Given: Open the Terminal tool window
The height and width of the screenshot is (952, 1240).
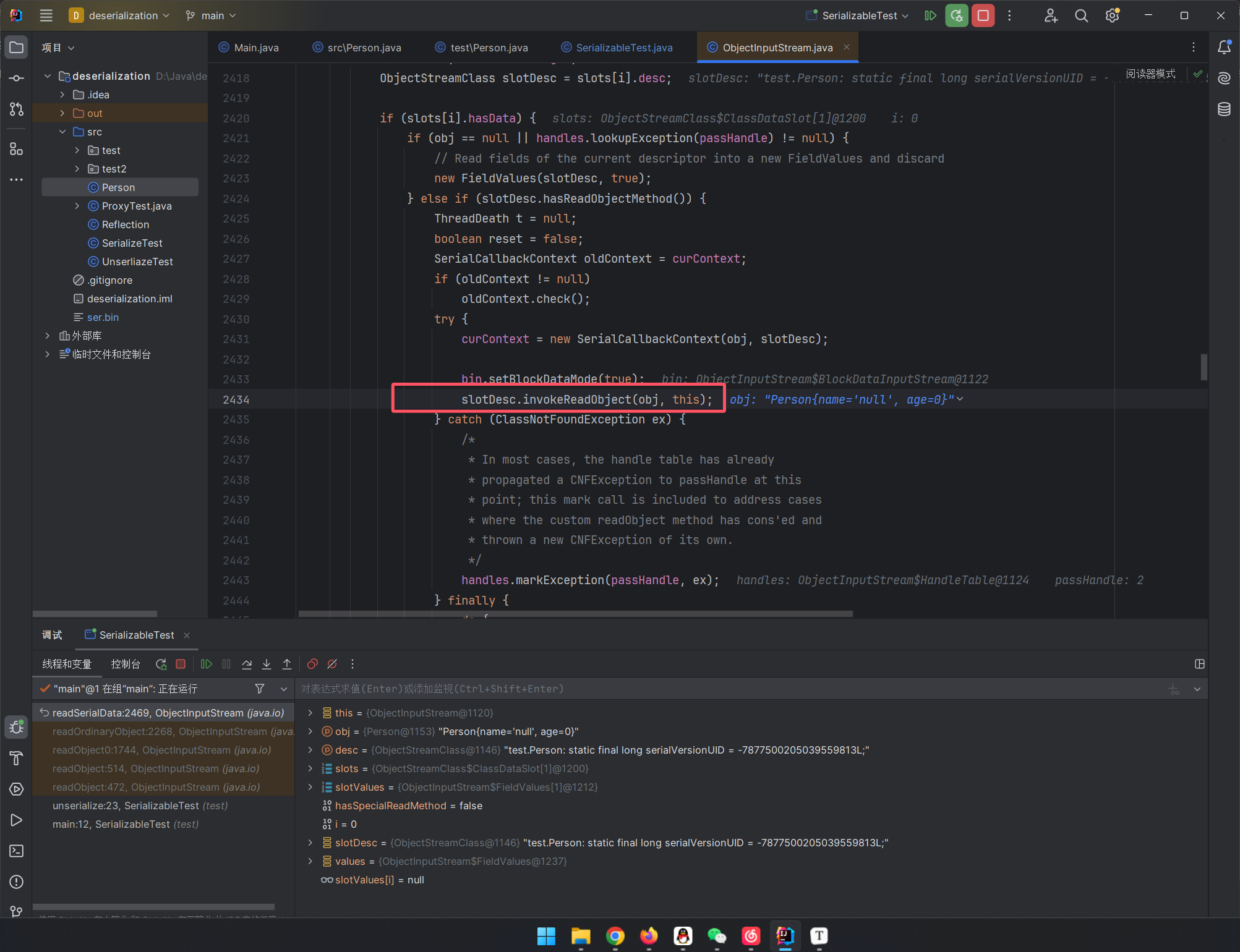Looking at the screenshot, I should (x=17, y=851).
